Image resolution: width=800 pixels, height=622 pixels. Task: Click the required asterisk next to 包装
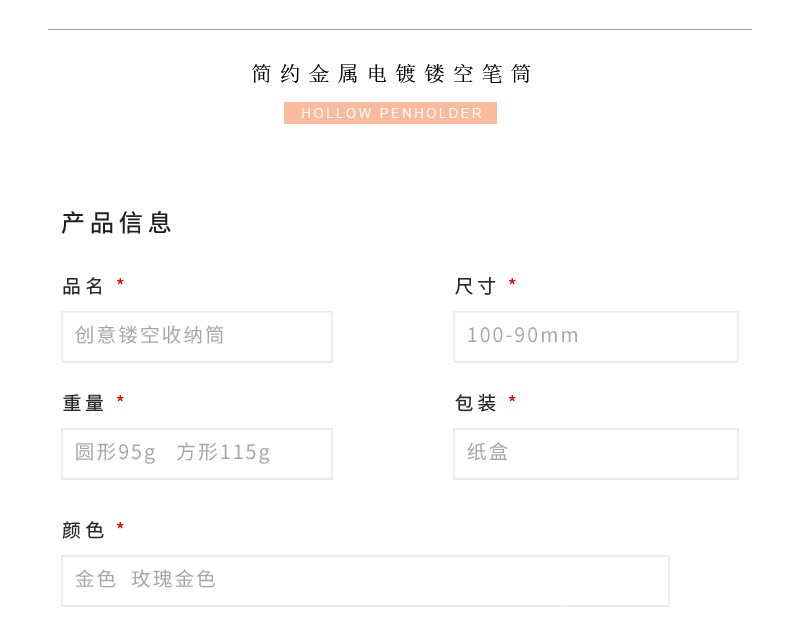click(x=512, y=399)
